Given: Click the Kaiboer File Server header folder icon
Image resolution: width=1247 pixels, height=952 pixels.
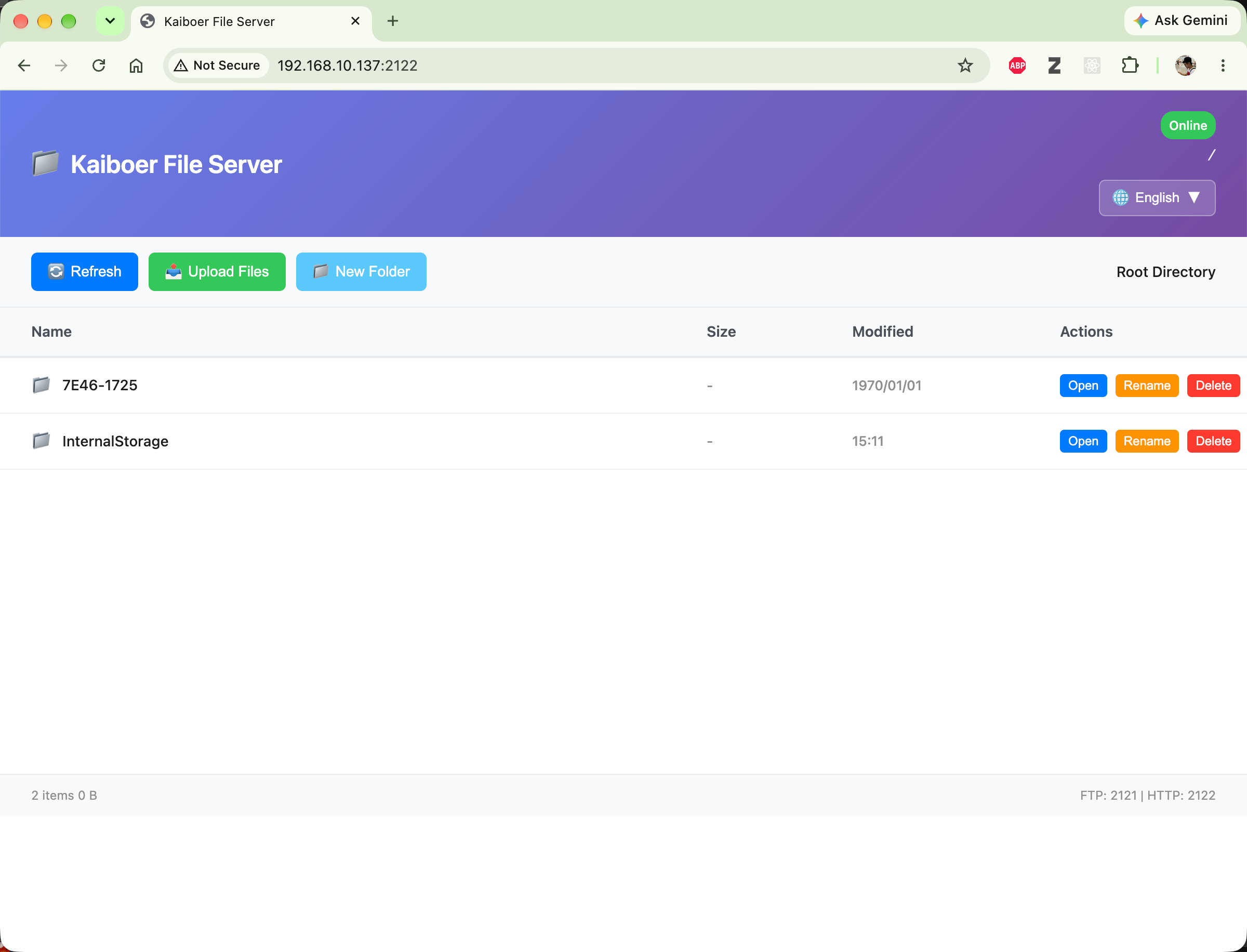Looking at the screenshot, I should (x=45, y=164).
